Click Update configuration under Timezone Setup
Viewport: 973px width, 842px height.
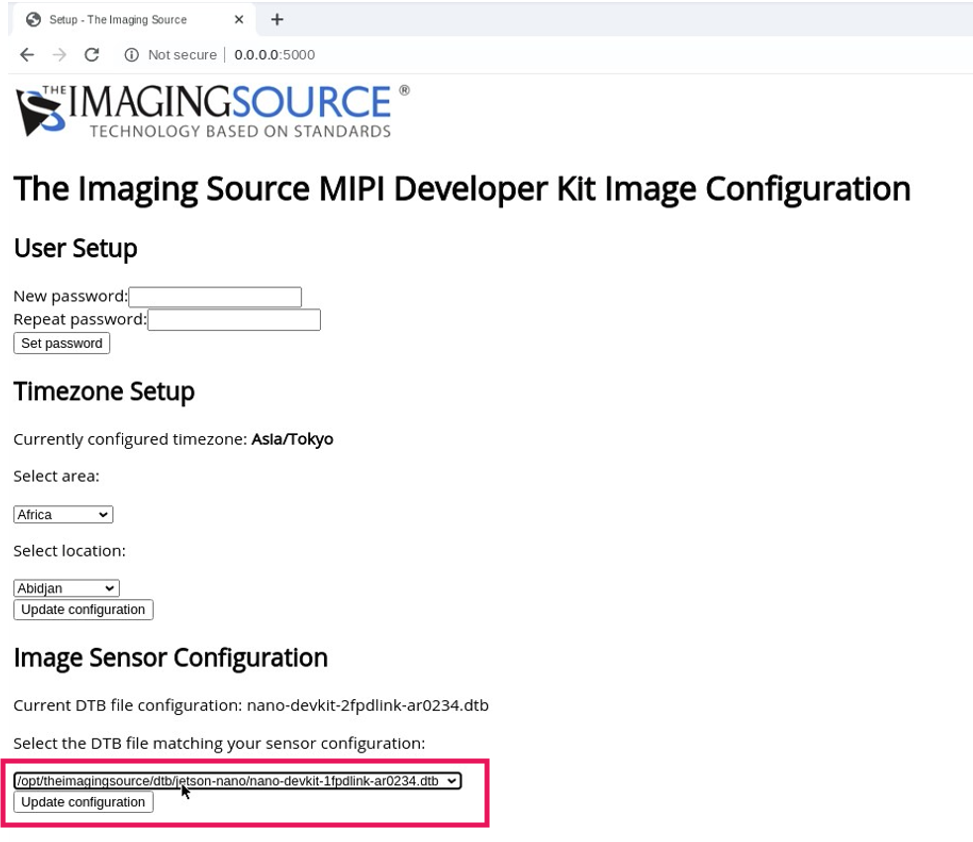(x=83, y=609)
